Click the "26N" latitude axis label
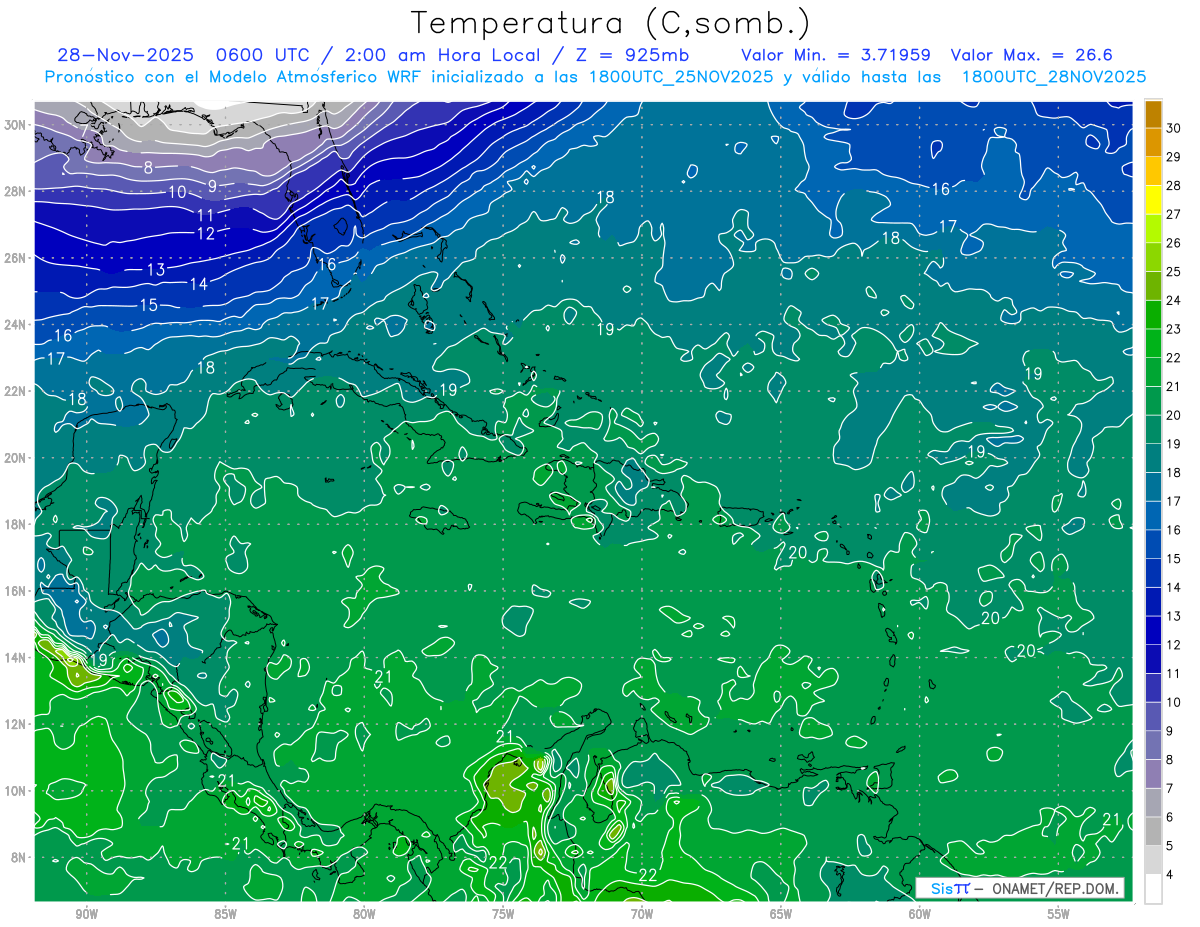Screen dimensions: 1200x927 click(x=16, y=258)
